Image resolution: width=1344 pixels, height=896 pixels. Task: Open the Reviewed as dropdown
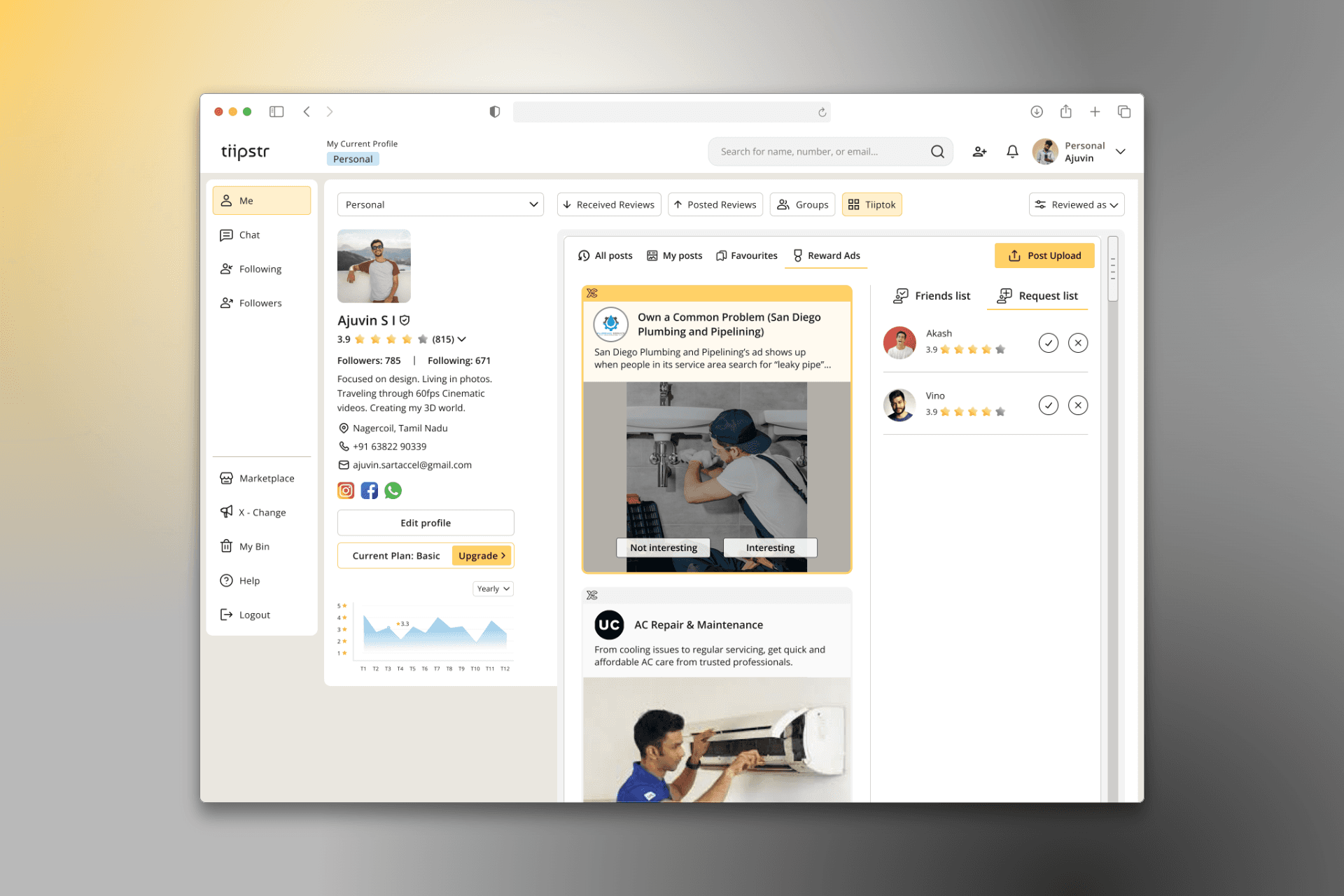click(1077, 204)
